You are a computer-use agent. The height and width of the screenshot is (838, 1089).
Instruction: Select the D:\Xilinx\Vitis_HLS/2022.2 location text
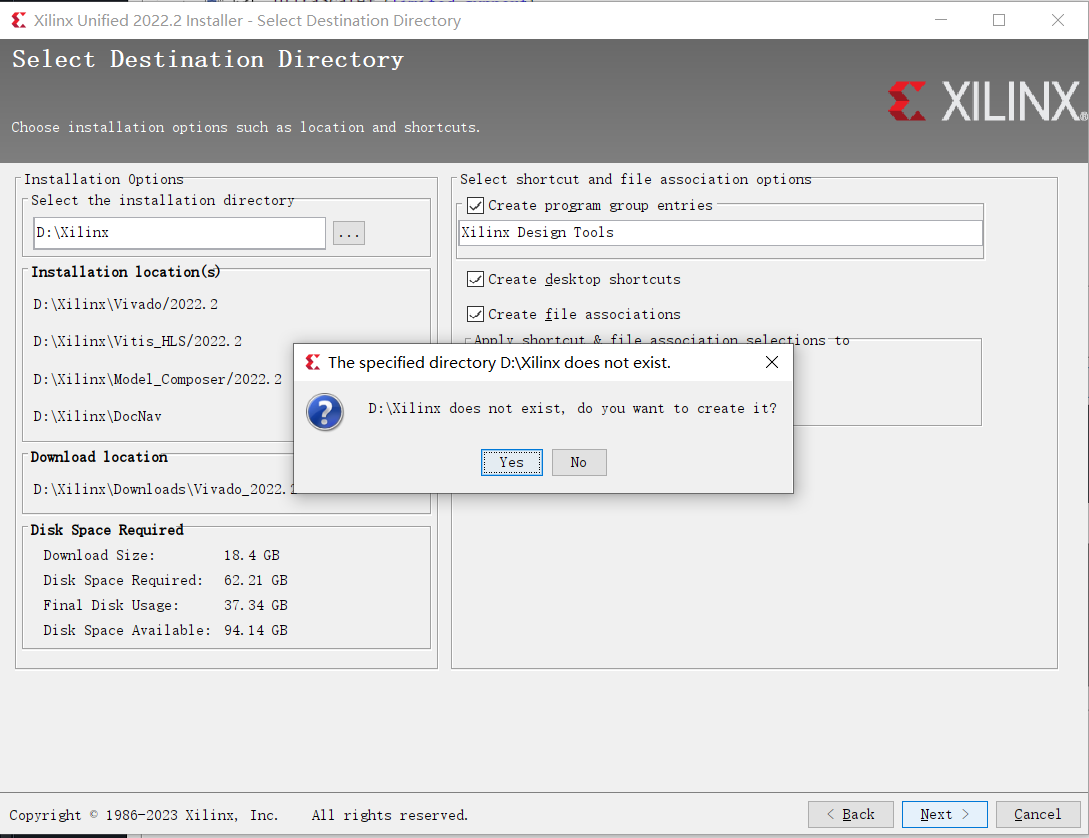click(138, 342)
